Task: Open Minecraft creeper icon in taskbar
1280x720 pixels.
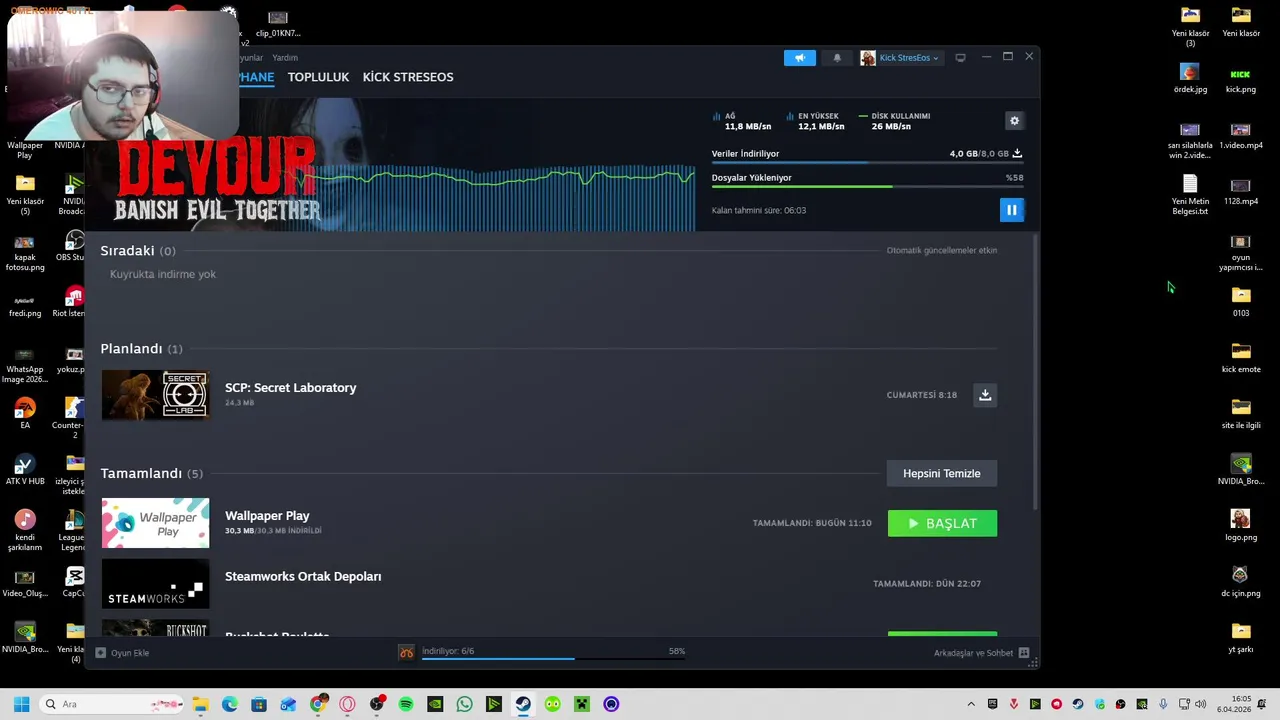Action: [582, 704]
